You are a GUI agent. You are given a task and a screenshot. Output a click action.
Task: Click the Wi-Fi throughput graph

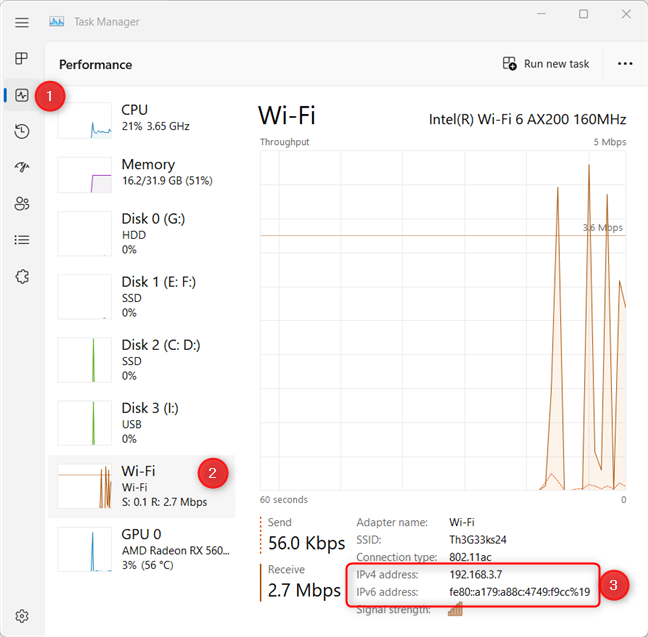(443, 320)
